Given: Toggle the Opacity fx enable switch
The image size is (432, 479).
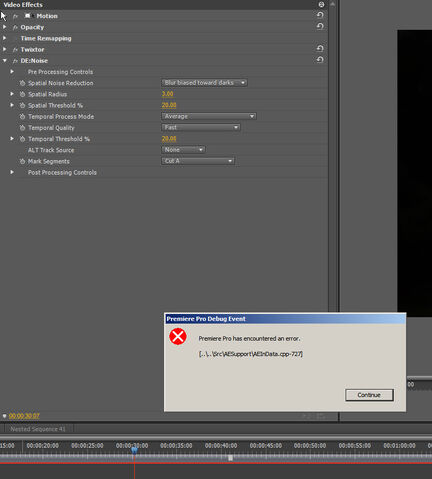Looking at the screenshot, I should tap(15, 27).
